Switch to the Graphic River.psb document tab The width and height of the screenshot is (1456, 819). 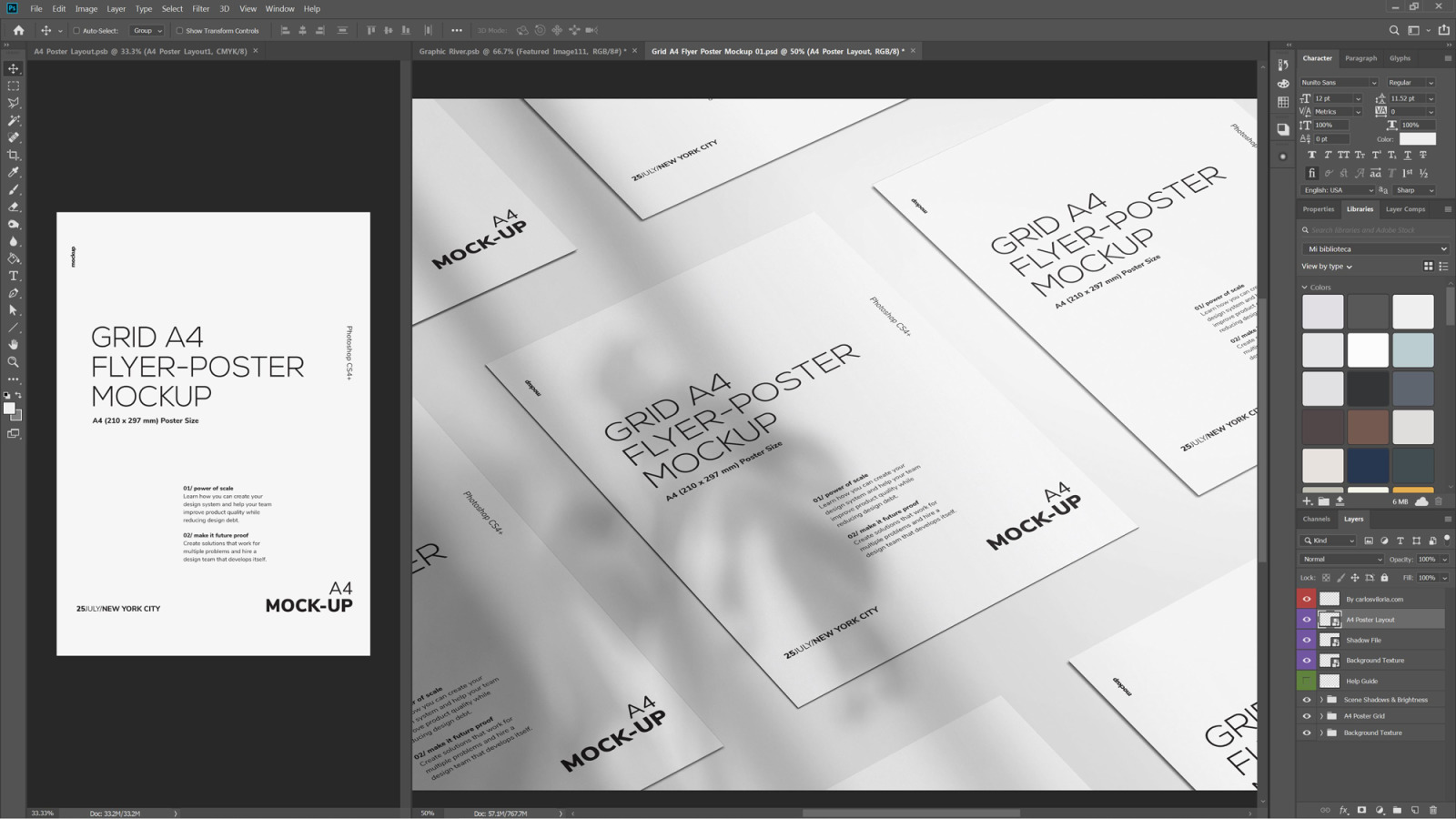click(523, 51)
